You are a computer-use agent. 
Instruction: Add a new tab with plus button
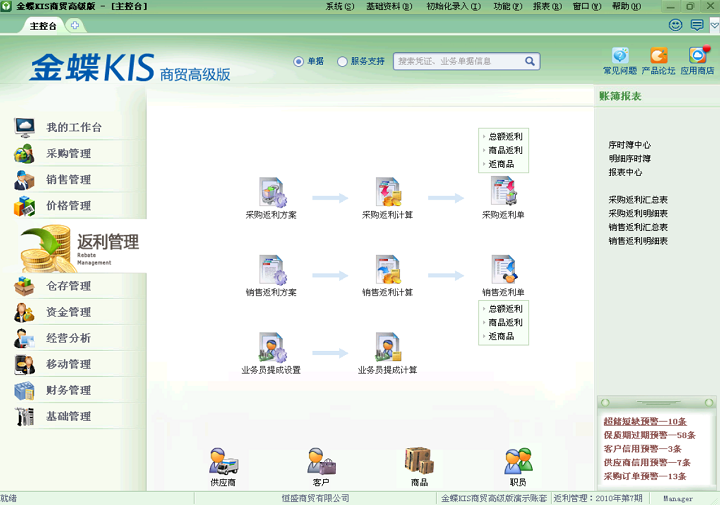click(75, 25)
